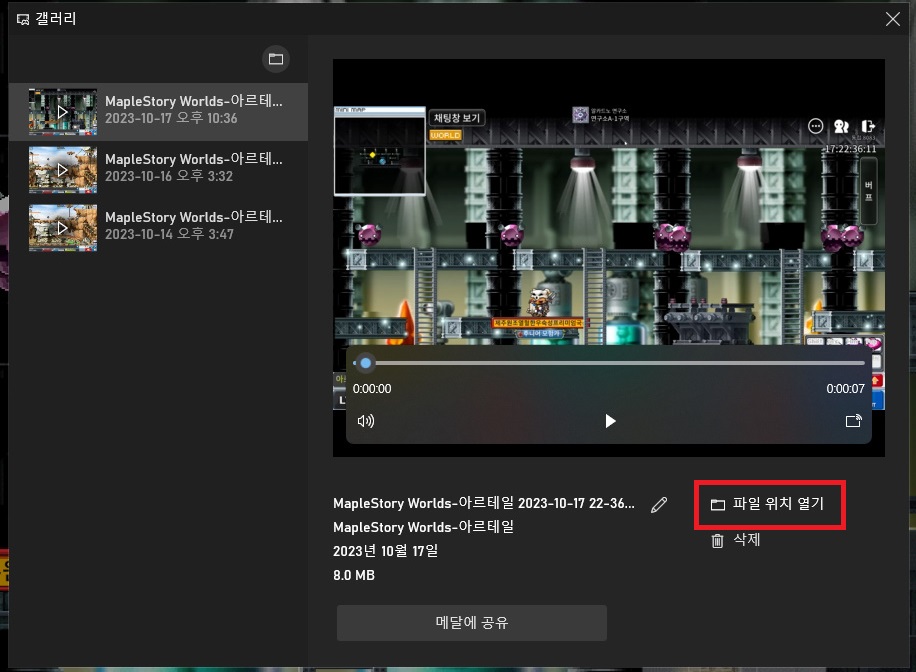
Task: Click the 0:00:07 duration label
Action: pos(845,389)
